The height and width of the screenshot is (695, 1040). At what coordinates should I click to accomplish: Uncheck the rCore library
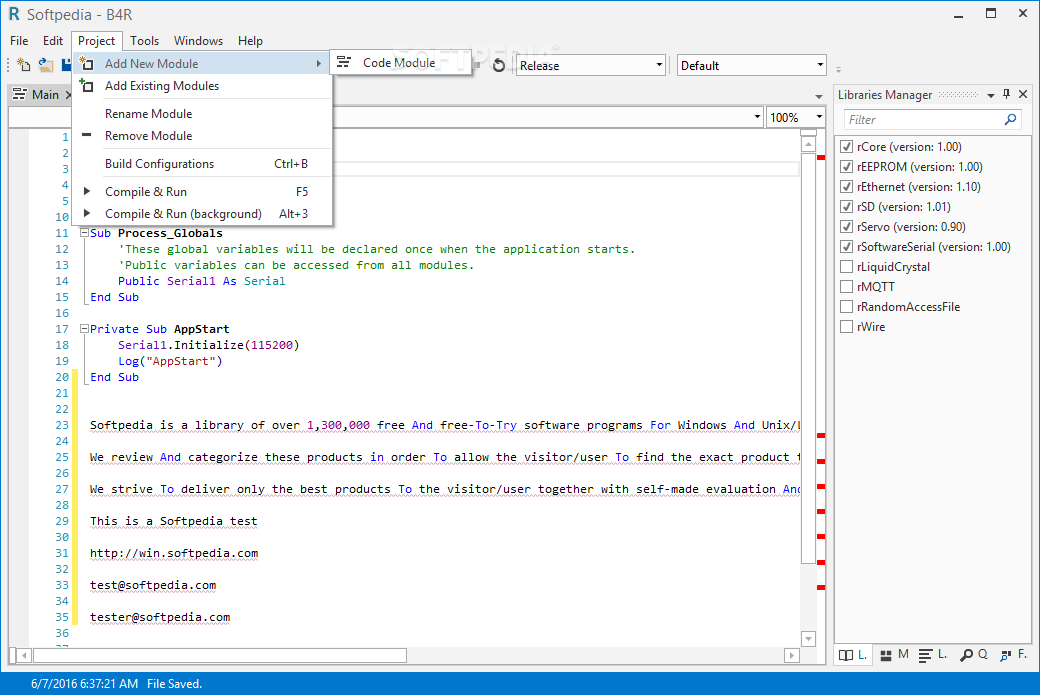tap(846, 147)
